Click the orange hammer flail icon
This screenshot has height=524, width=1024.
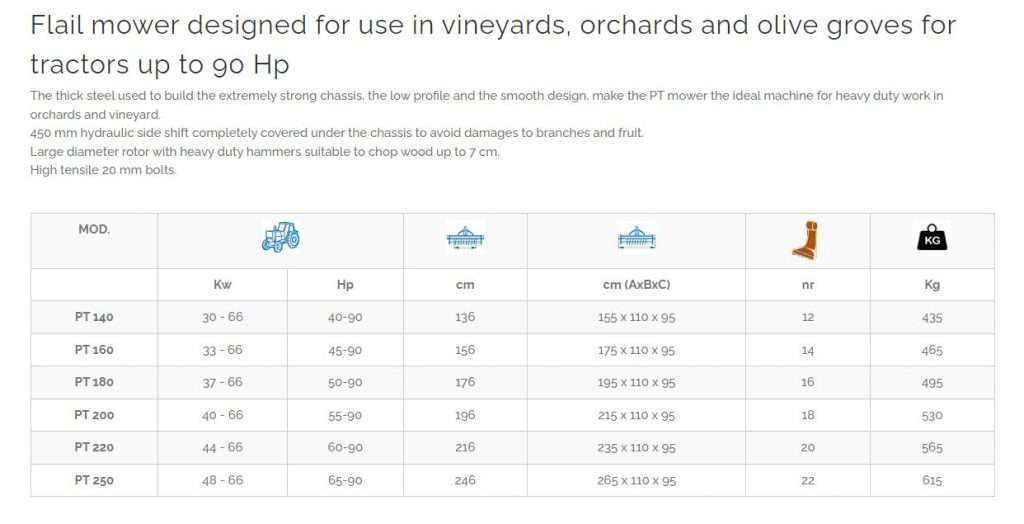(807, 240)
